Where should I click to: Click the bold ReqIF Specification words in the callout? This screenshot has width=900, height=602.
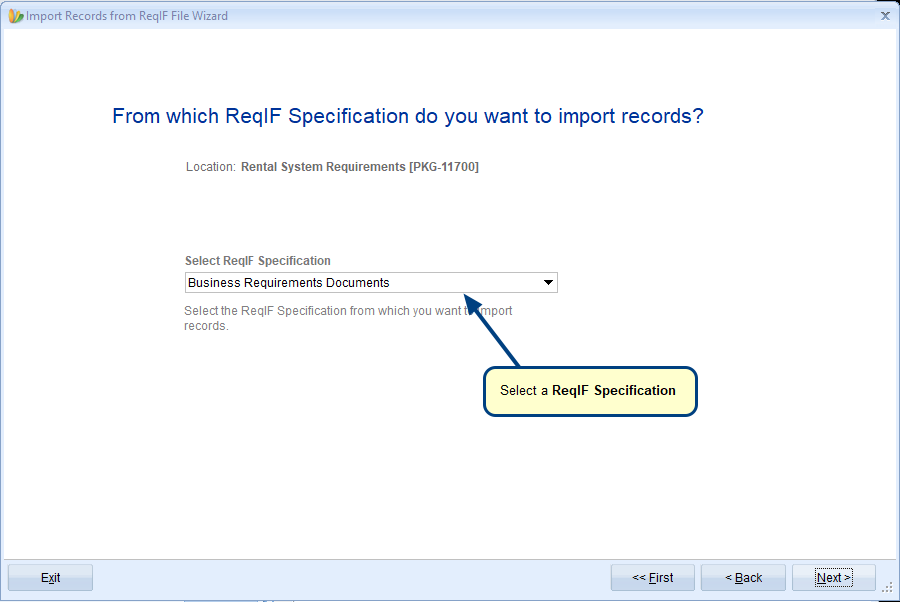click(x=614, y=391)
